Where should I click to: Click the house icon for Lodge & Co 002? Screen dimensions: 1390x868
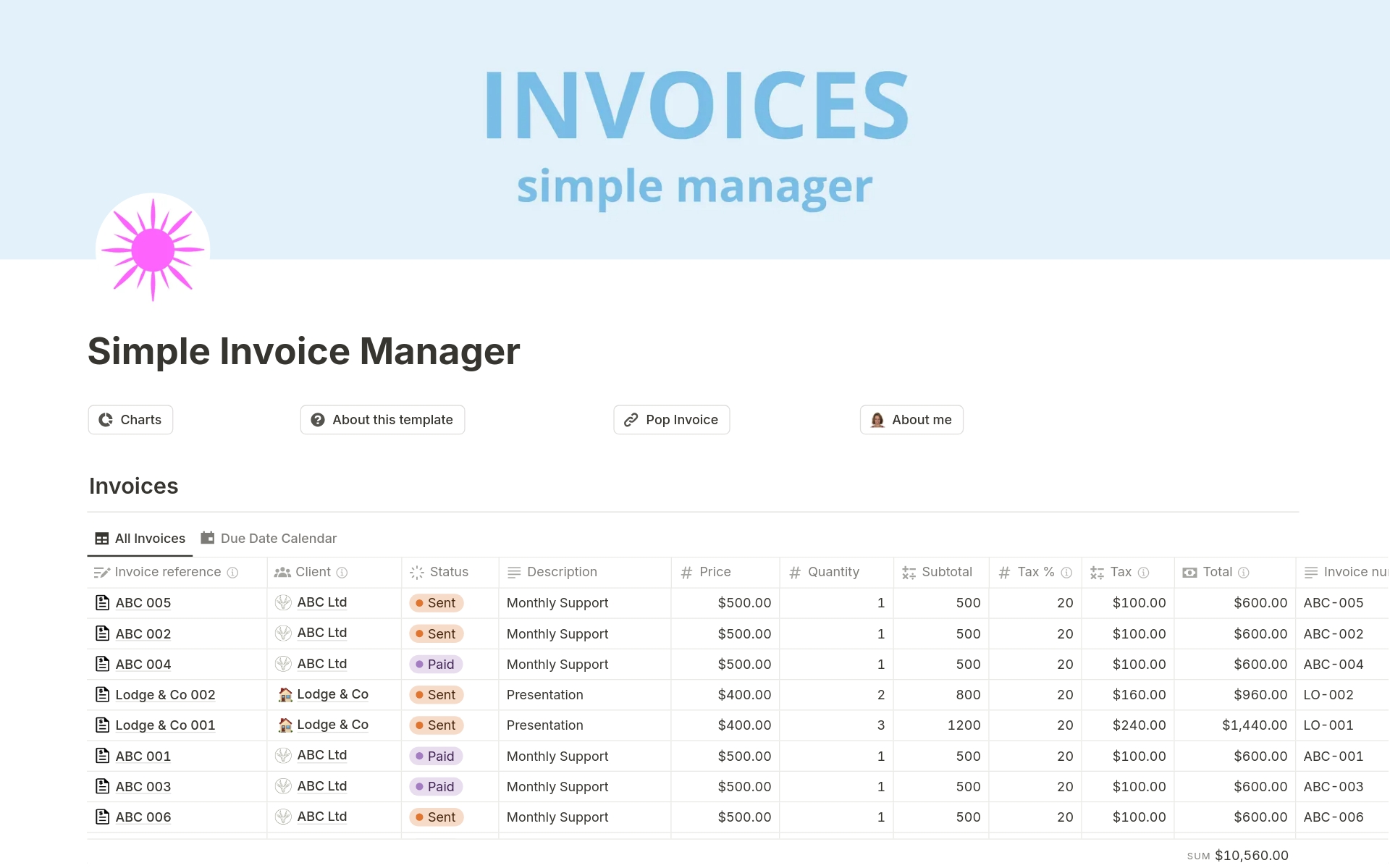285,695
